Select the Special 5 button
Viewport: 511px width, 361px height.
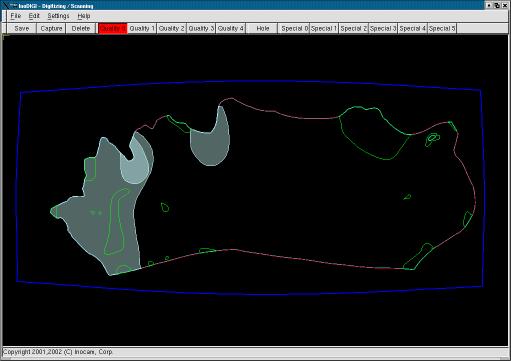(442, 28)
